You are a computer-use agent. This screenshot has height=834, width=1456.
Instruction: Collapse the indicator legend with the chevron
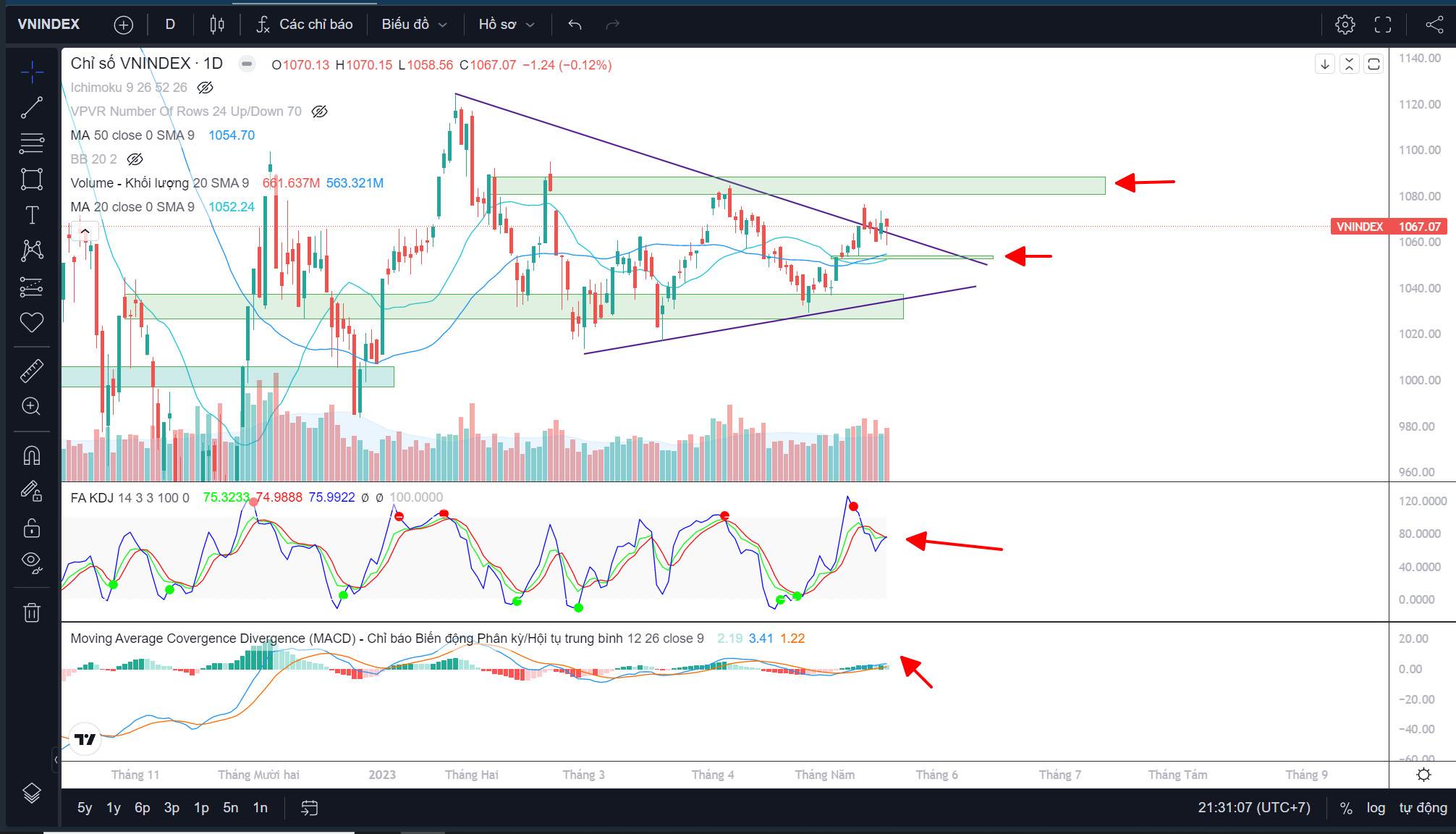pos(85,232)
